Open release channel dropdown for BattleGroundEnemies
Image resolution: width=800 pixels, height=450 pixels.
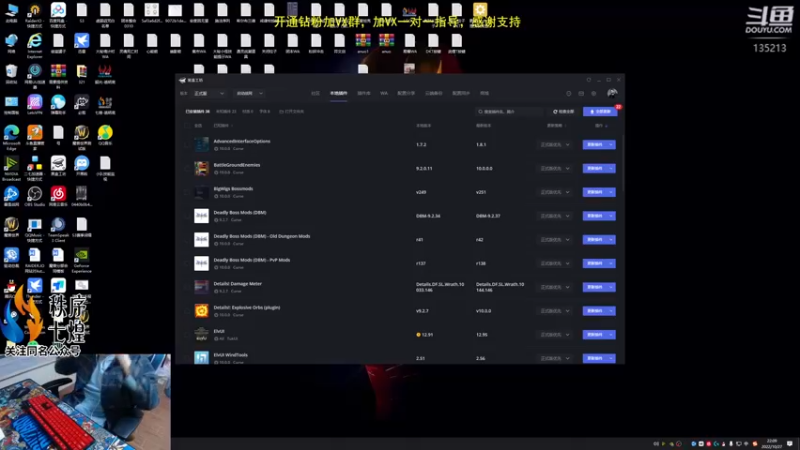coord(555,168)
